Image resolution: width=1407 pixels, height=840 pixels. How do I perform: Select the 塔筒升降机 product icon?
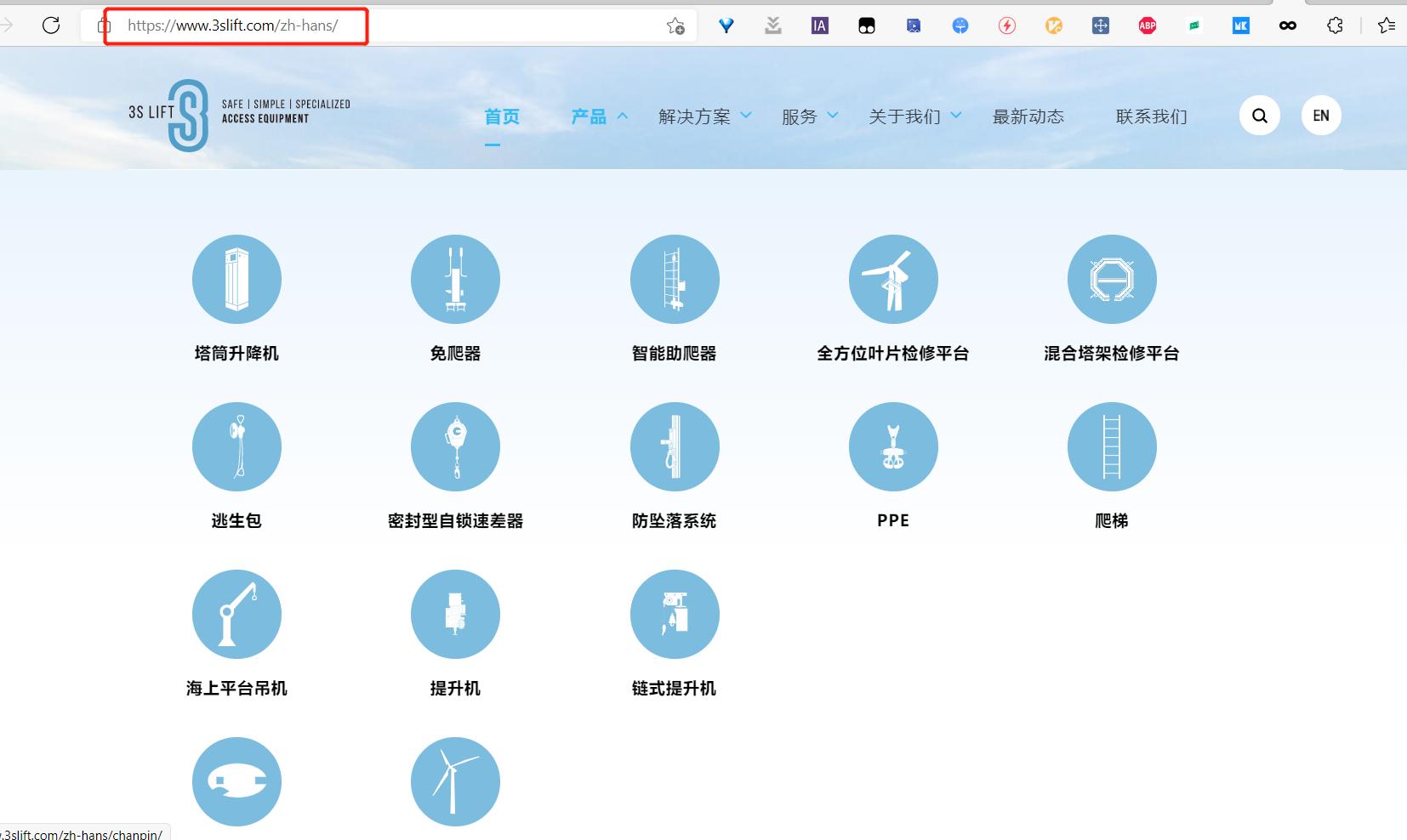click(x=236, y=279)
